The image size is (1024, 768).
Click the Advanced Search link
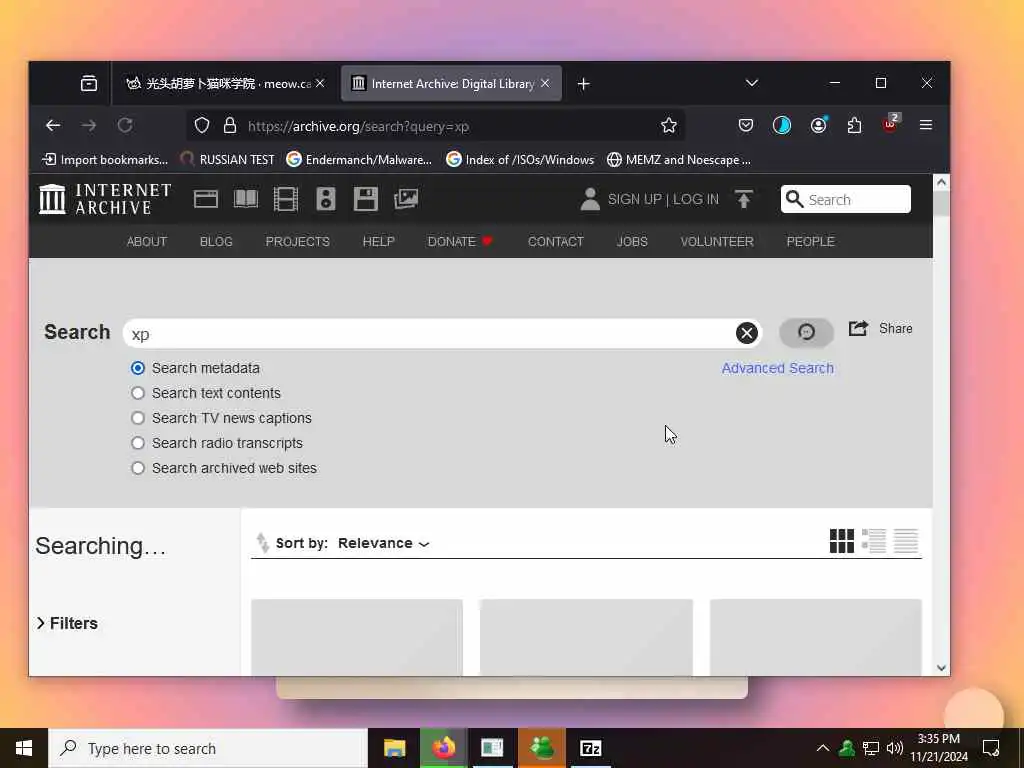pyautogui.click(x=777, y=368)
